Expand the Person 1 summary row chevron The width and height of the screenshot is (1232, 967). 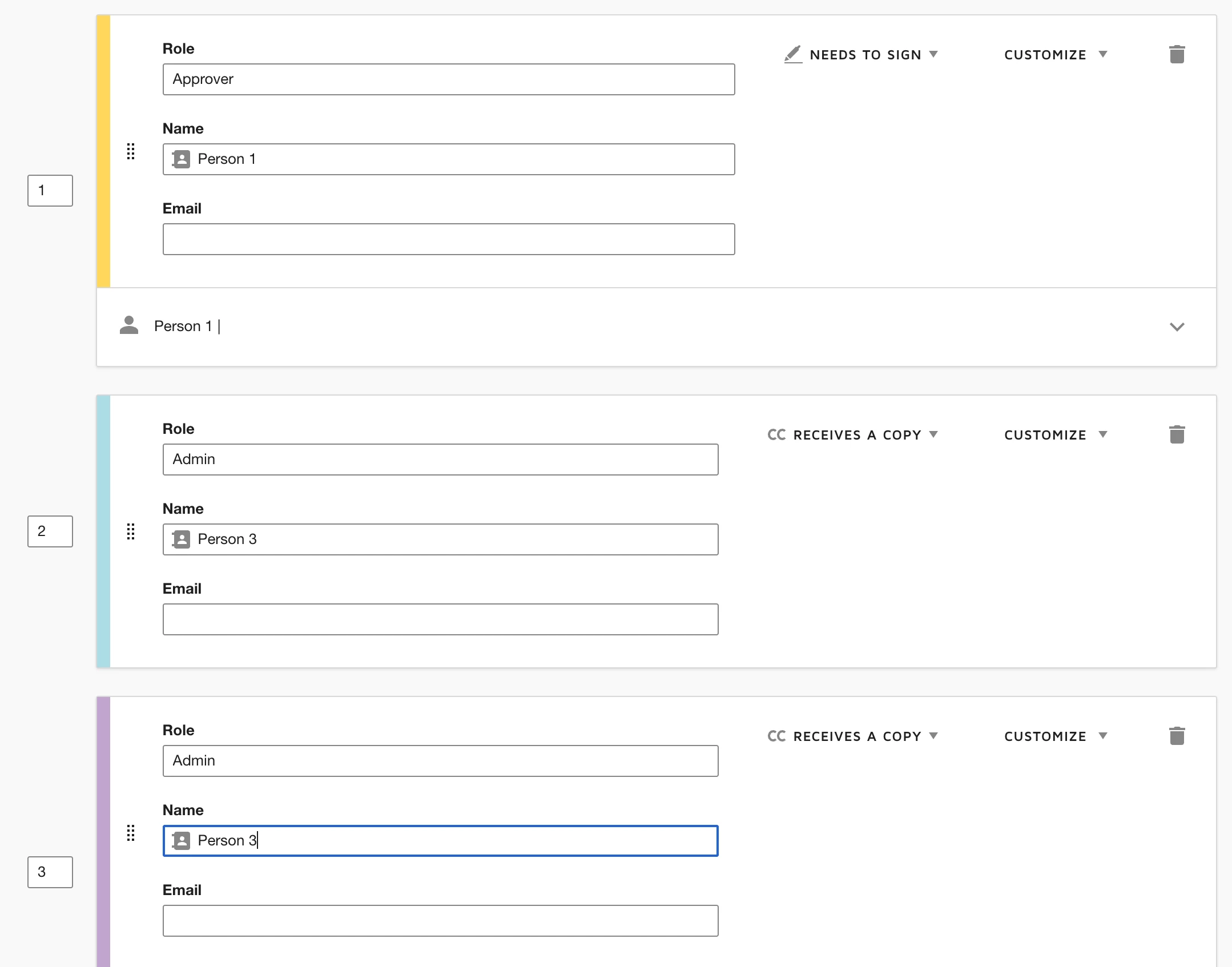(x=1177, y=327)
